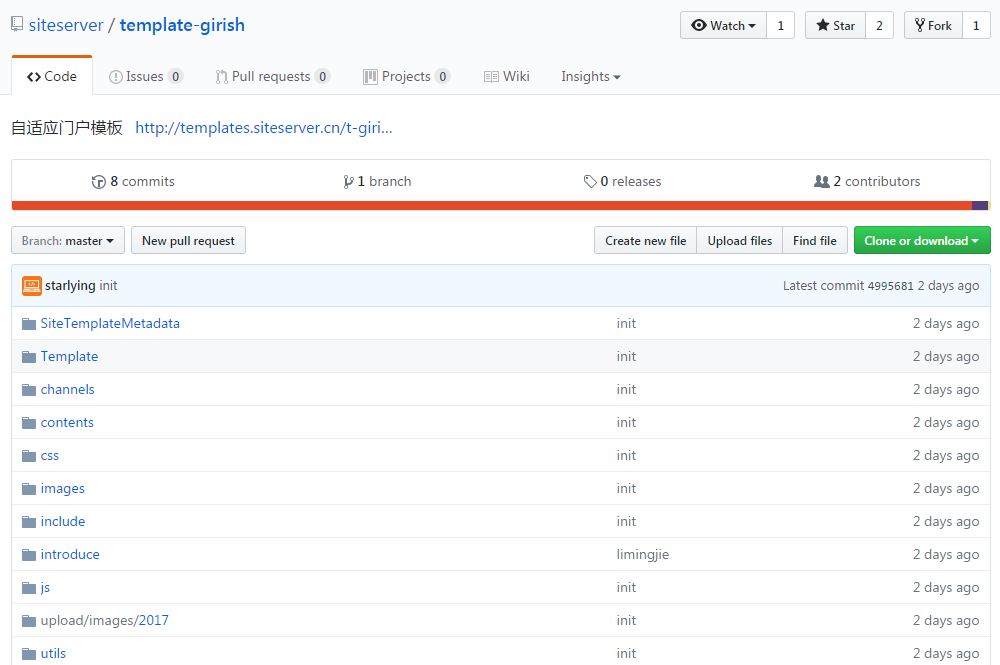Expand the Branch: master selector

pos(68,241)
